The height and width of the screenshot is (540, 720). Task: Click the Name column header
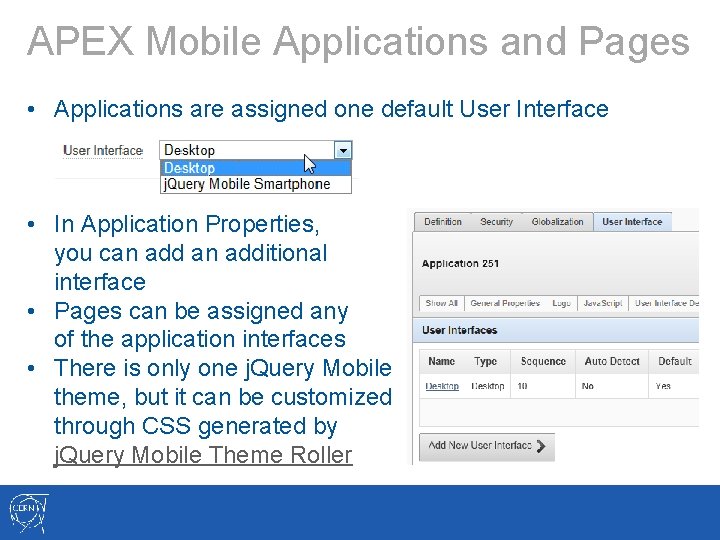click(441, 361)
